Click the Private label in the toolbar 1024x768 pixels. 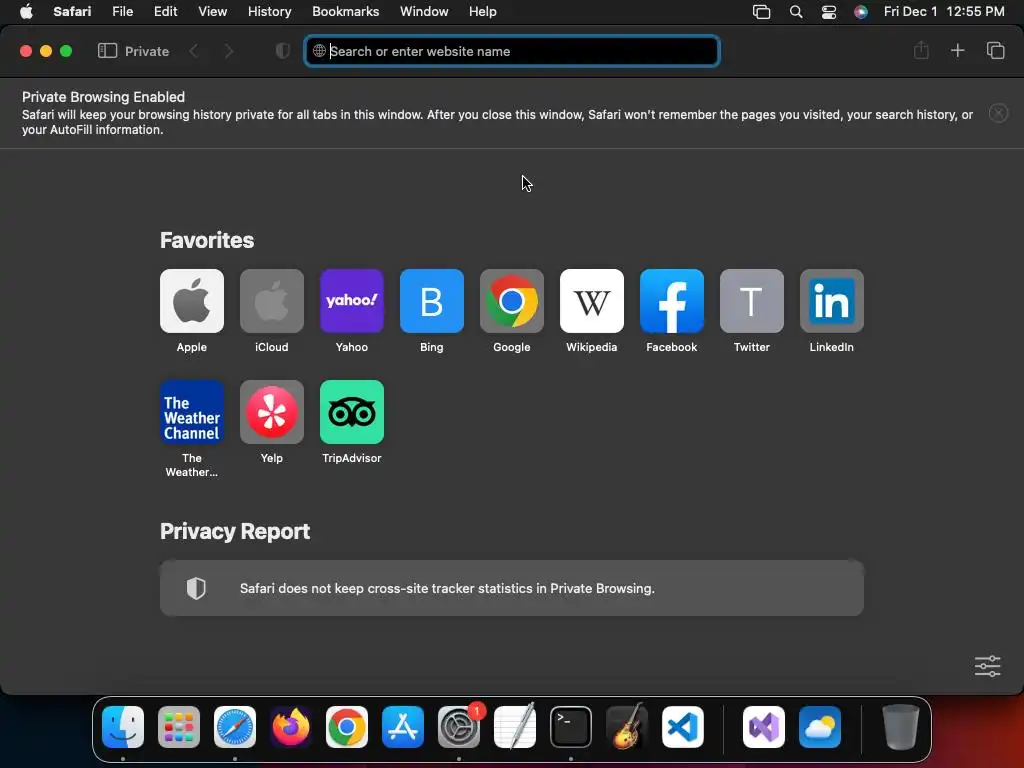[x=147, y=51]
